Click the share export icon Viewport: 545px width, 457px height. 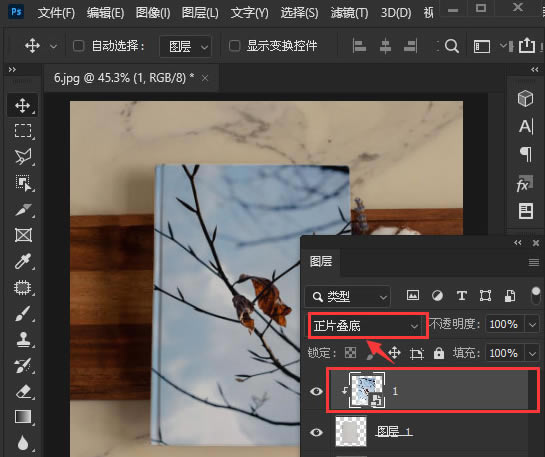coord(527,45)
